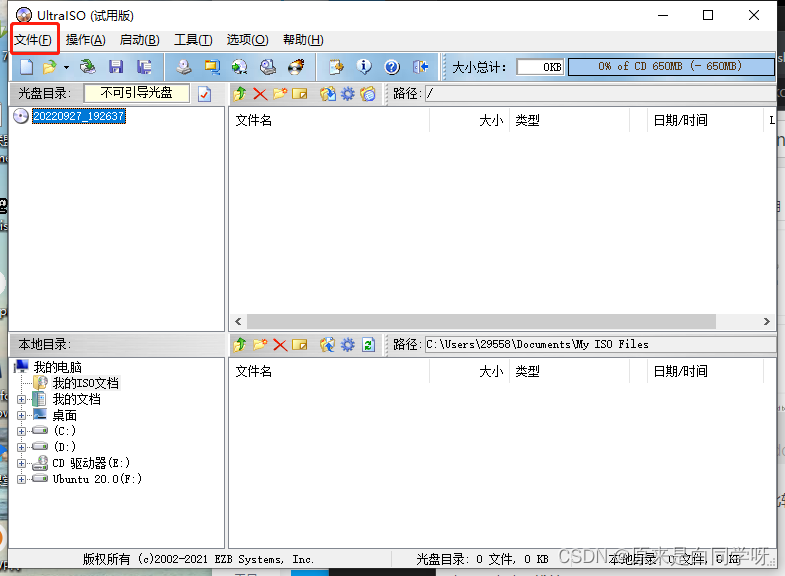785x576 pixels.
Task: Select 我的ISO文档 in the local tree
Action: pyautogui.click(x=86, y=383)
